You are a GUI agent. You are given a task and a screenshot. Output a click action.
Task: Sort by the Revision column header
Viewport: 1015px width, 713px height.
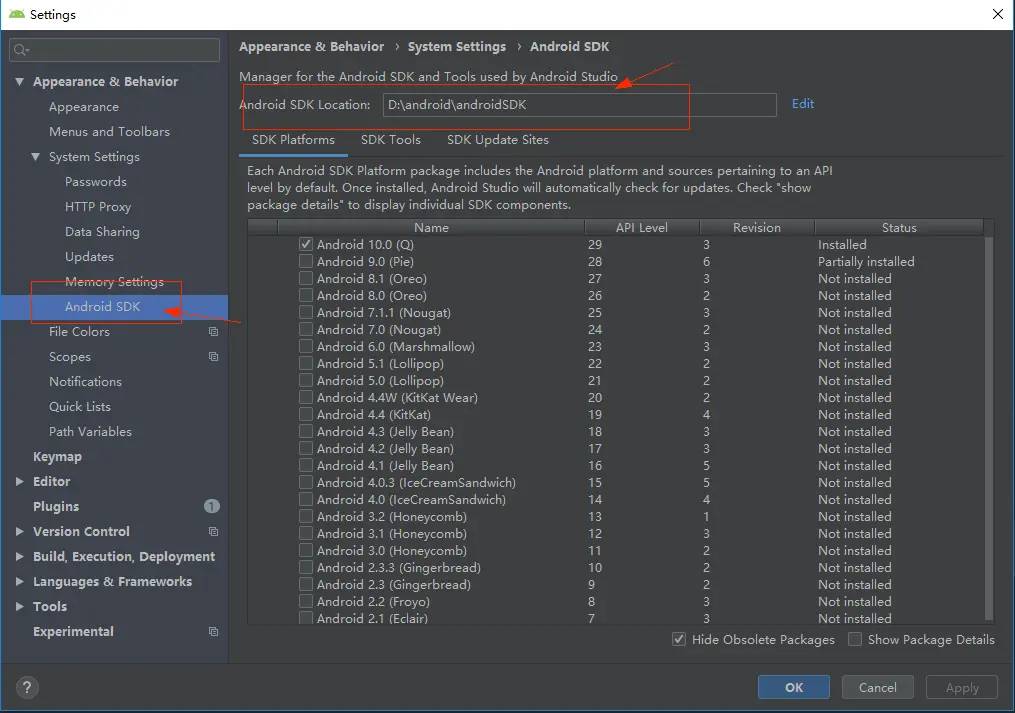tap(757, 227)
